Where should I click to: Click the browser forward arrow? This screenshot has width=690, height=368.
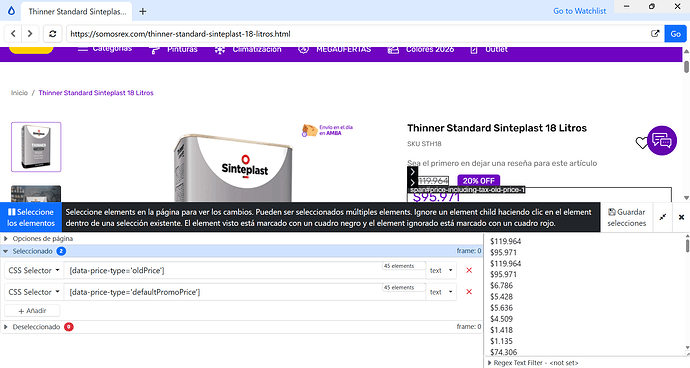pos(30,33)
